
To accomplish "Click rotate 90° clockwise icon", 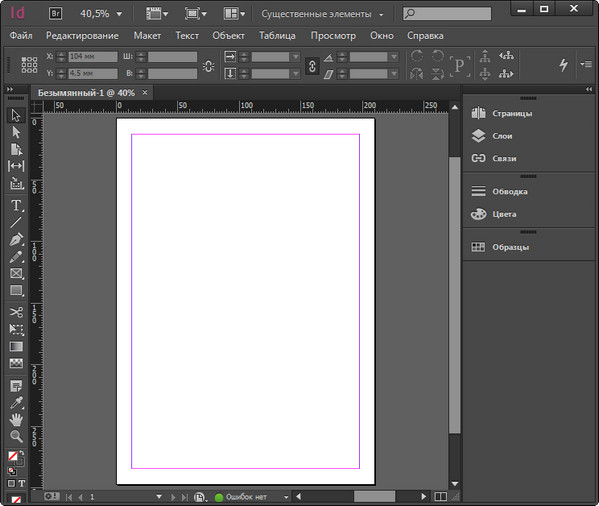I will tap(417, 56).
